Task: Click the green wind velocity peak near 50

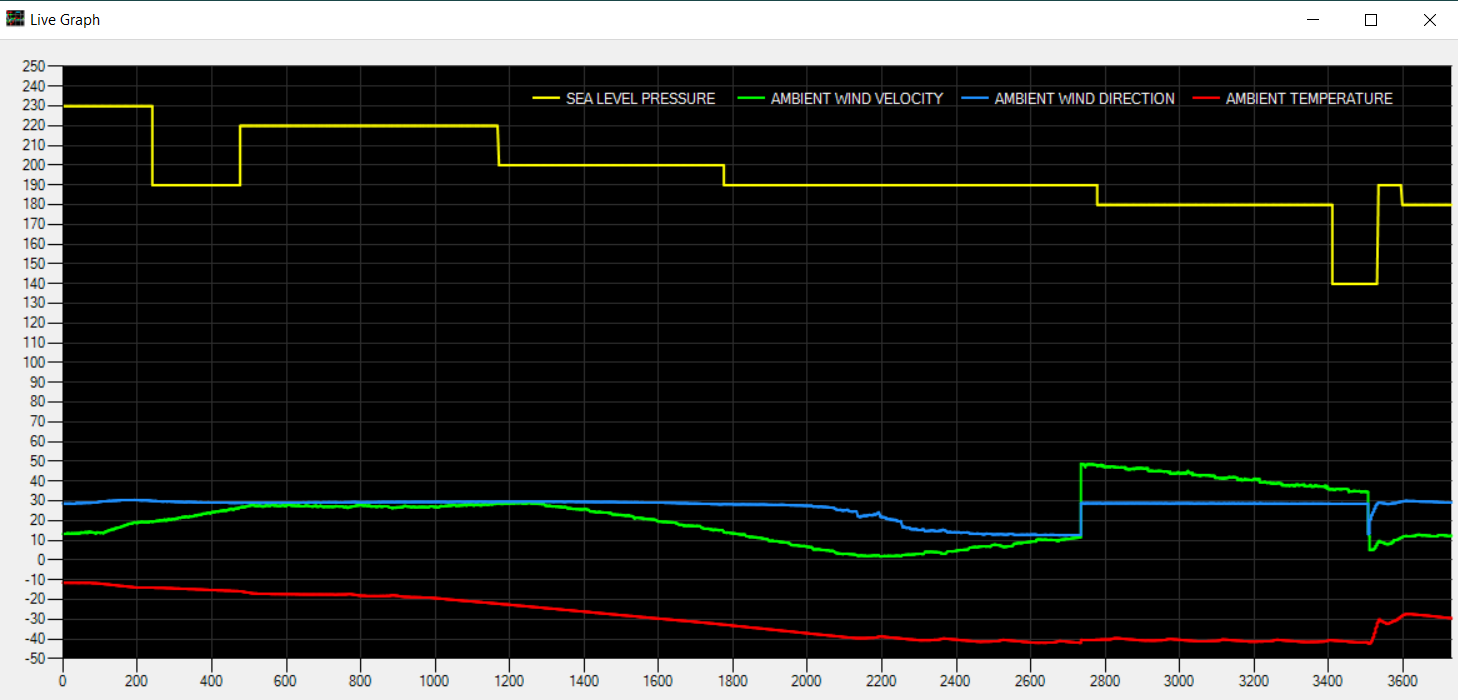Action: pyautogui.click(x=1085, y=464)
